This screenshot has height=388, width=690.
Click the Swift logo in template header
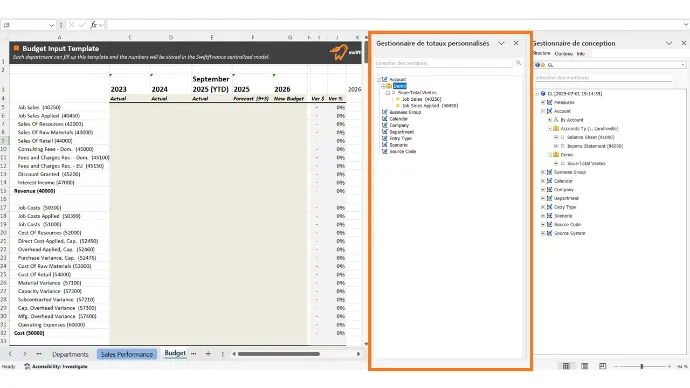click(339, 52)
